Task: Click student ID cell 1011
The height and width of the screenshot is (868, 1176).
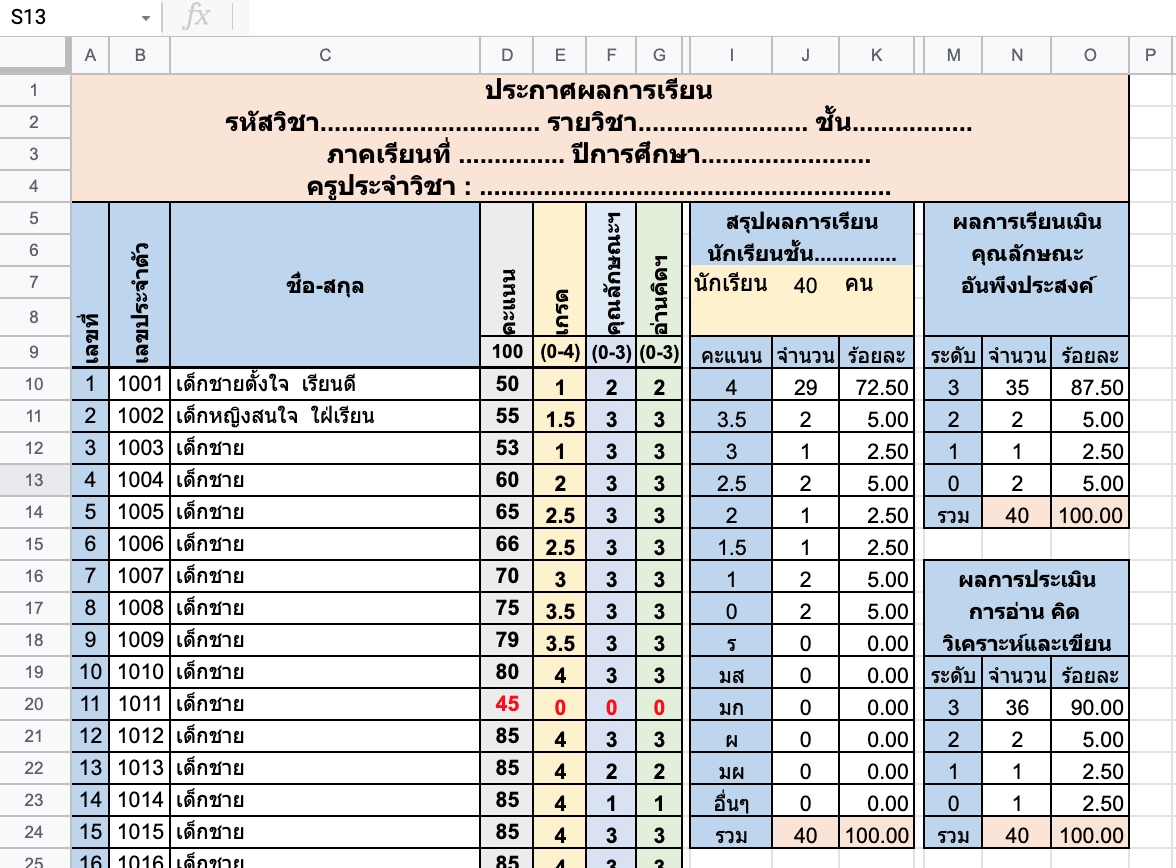Action: [140, 704]
